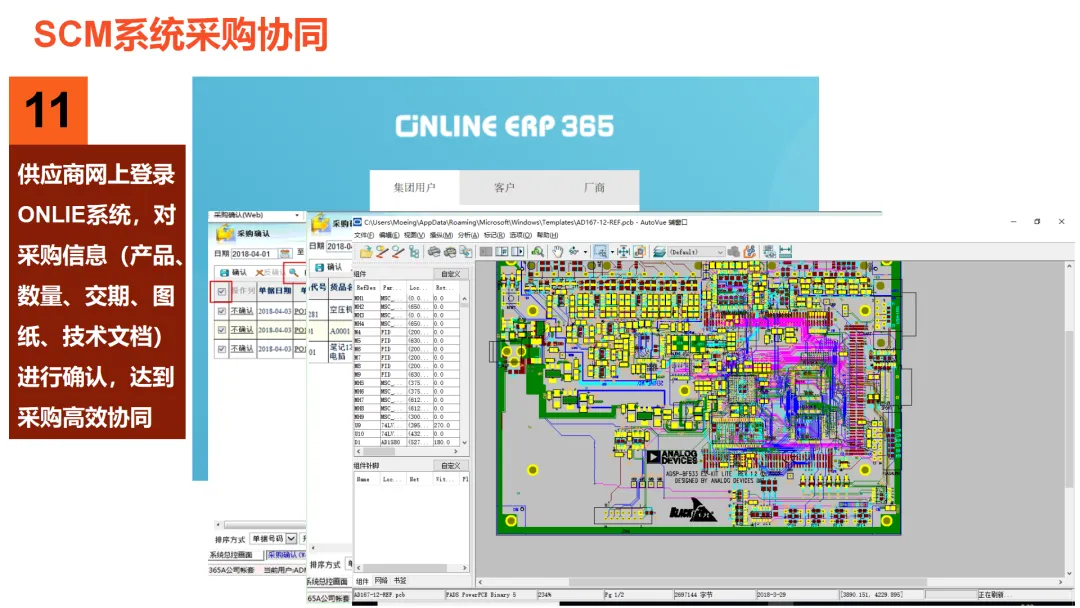Open the 帮助(H) menu in AutoVue
1080x608 pixels.
[x=547, y=235]
